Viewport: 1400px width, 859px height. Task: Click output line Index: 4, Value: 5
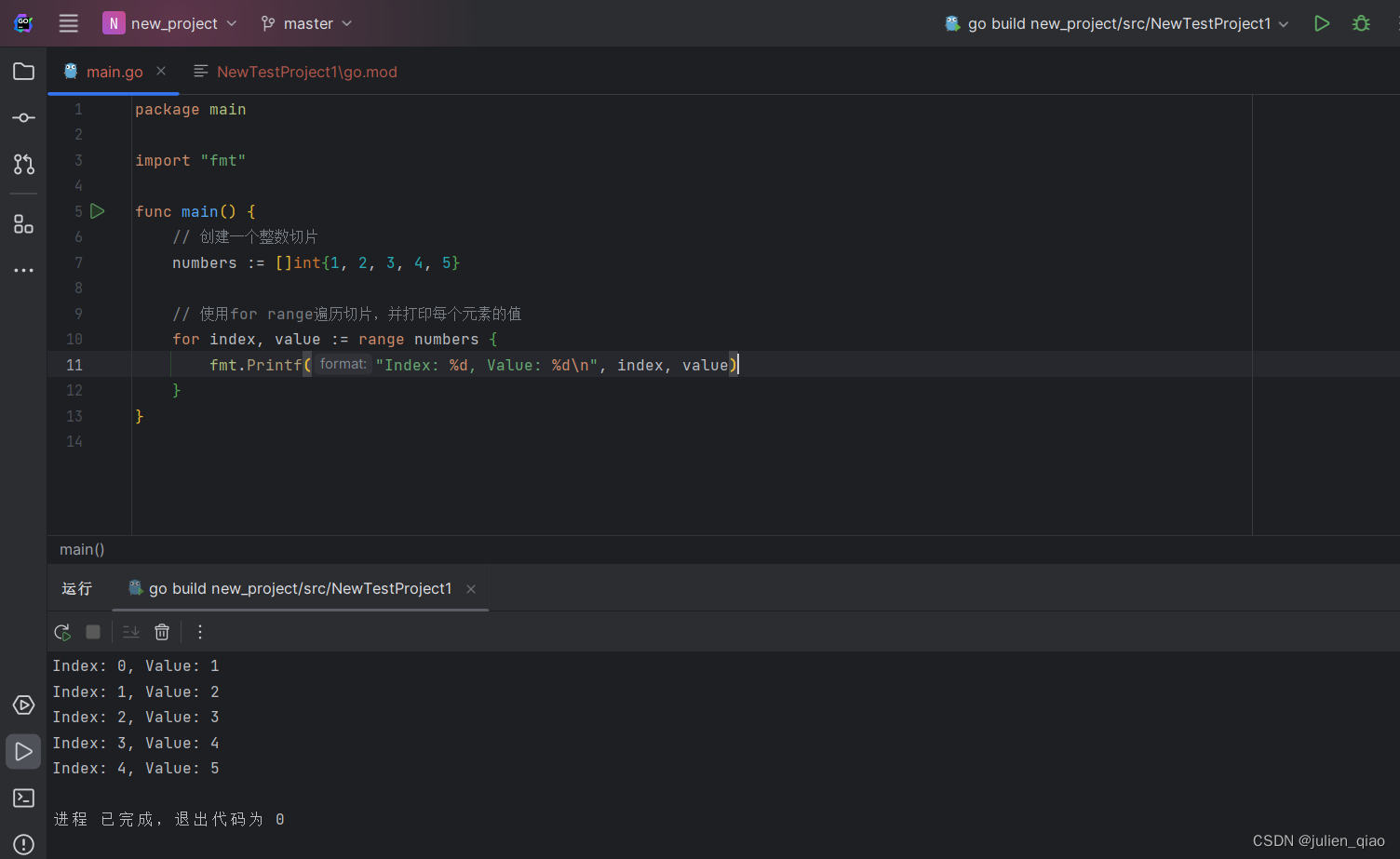point(136,768)
